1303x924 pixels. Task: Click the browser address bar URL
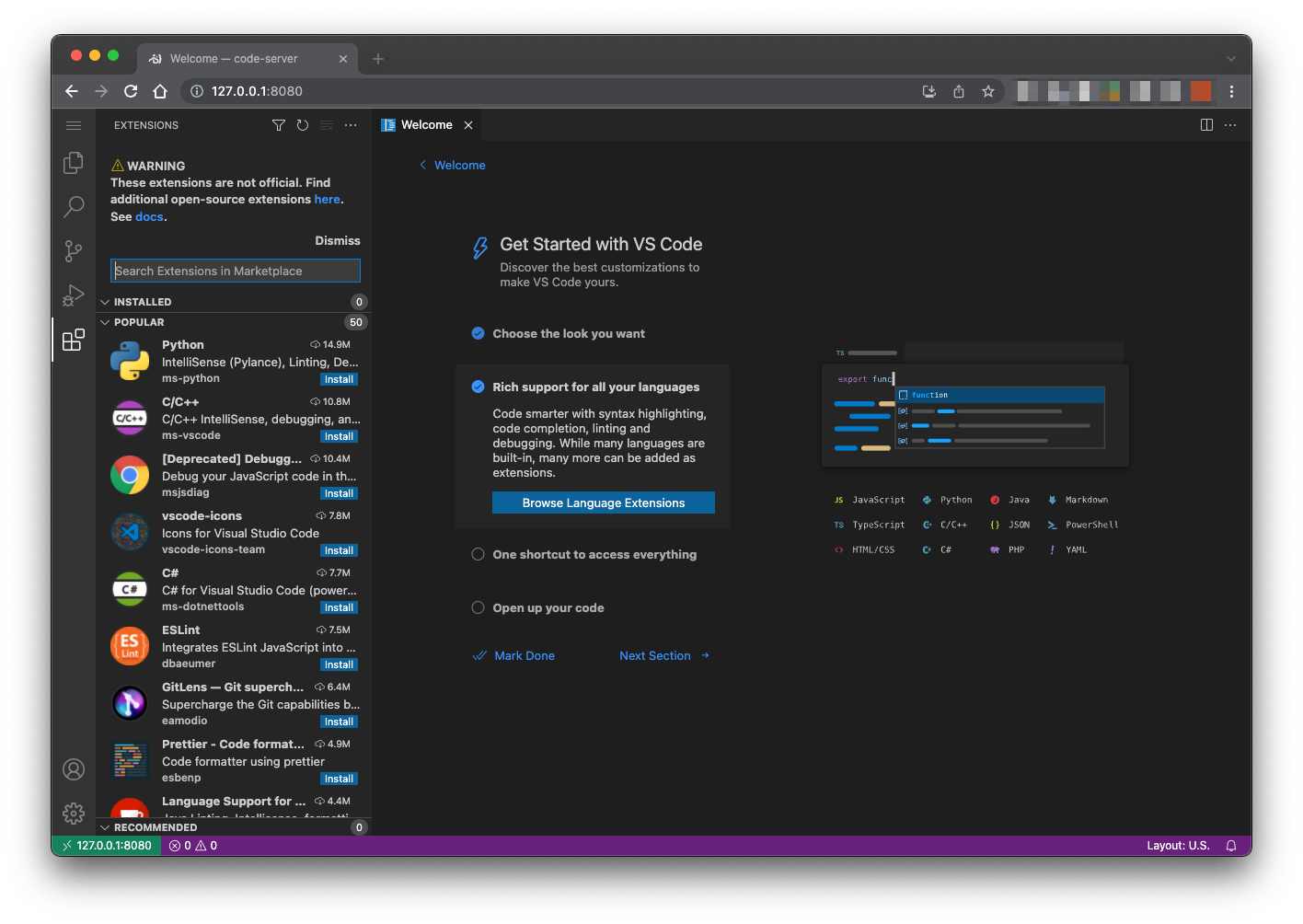coord(257,91)
